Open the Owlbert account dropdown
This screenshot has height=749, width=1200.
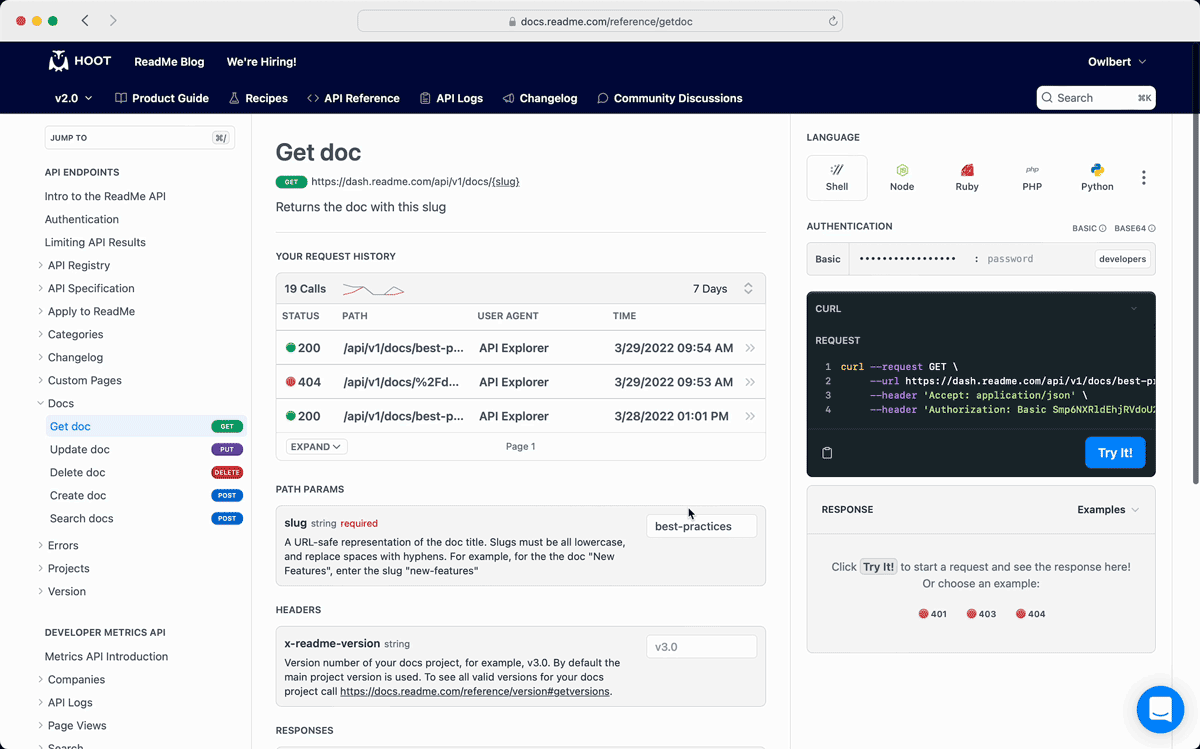tap(1117, 62)
